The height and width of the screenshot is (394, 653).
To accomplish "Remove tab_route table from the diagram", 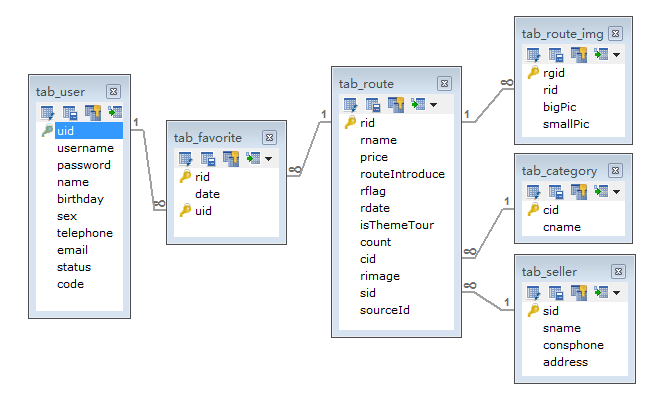I will (444, 84).
